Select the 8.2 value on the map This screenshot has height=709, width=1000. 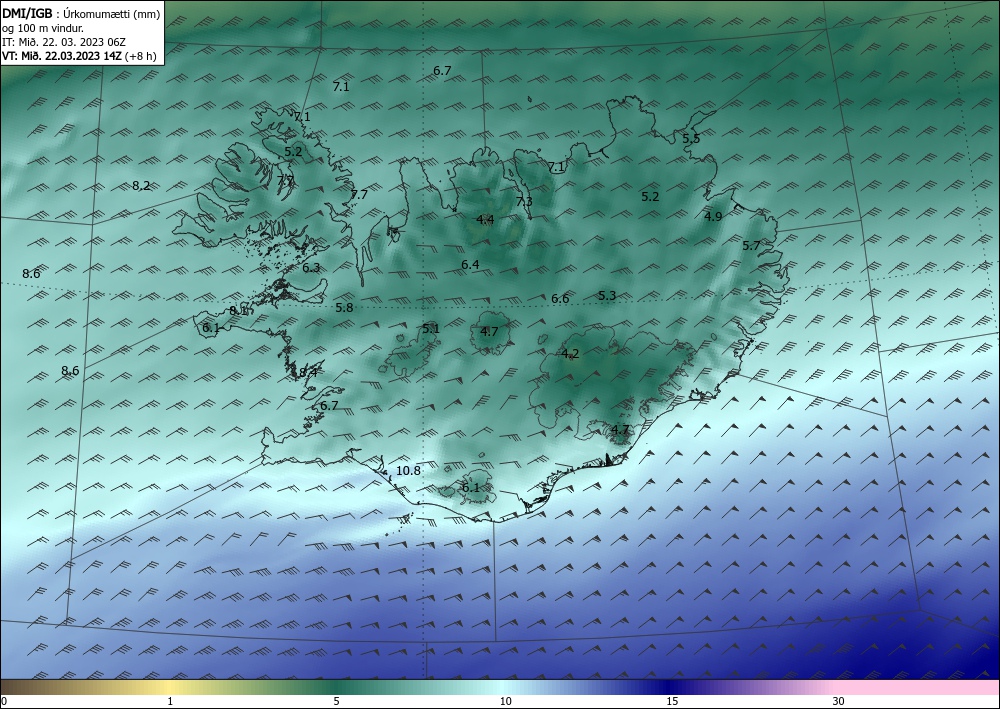pos(142,186)
